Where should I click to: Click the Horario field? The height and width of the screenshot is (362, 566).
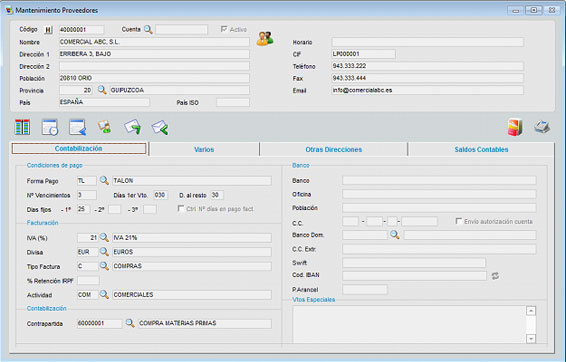coord(427,42)
